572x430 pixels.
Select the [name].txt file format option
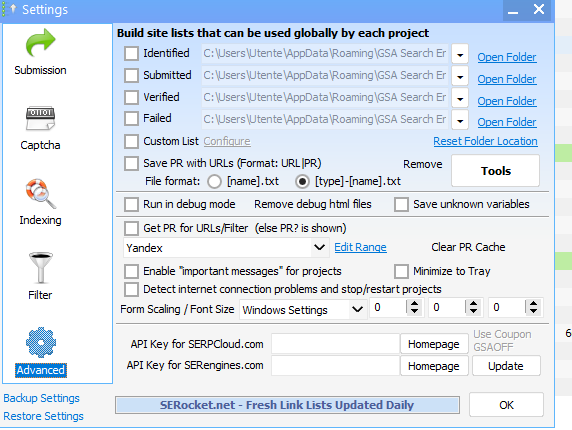point(214,181)
